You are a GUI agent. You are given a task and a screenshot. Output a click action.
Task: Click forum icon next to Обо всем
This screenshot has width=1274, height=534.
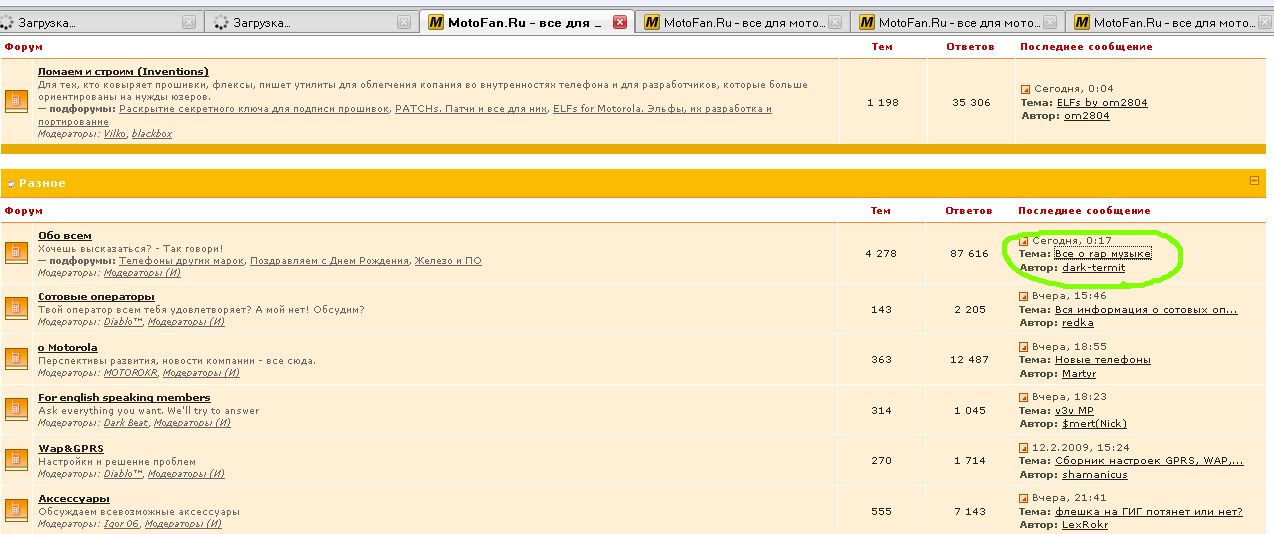click(16, 254)
